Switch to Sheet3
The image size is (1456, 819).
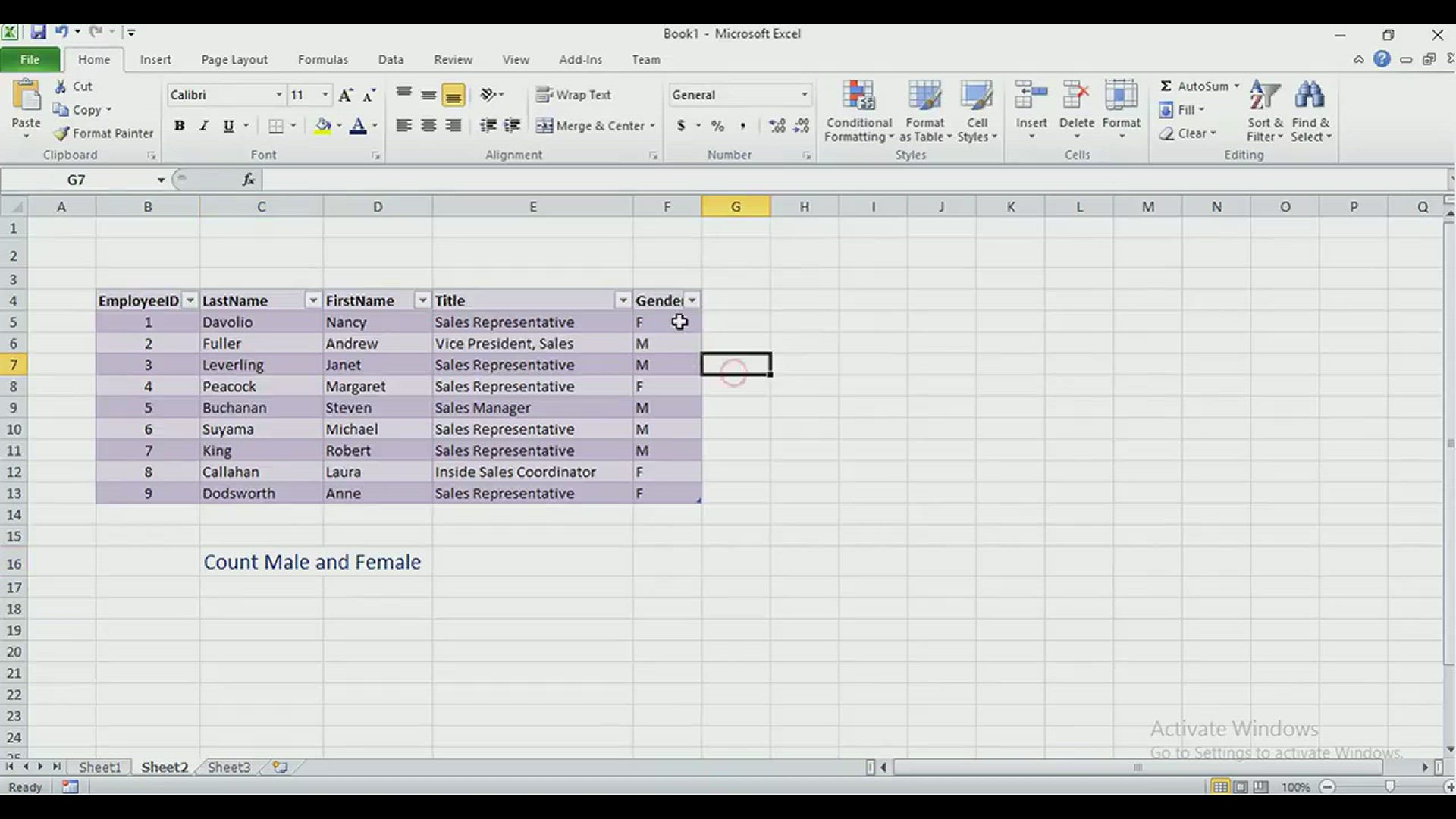coord(228,767)
